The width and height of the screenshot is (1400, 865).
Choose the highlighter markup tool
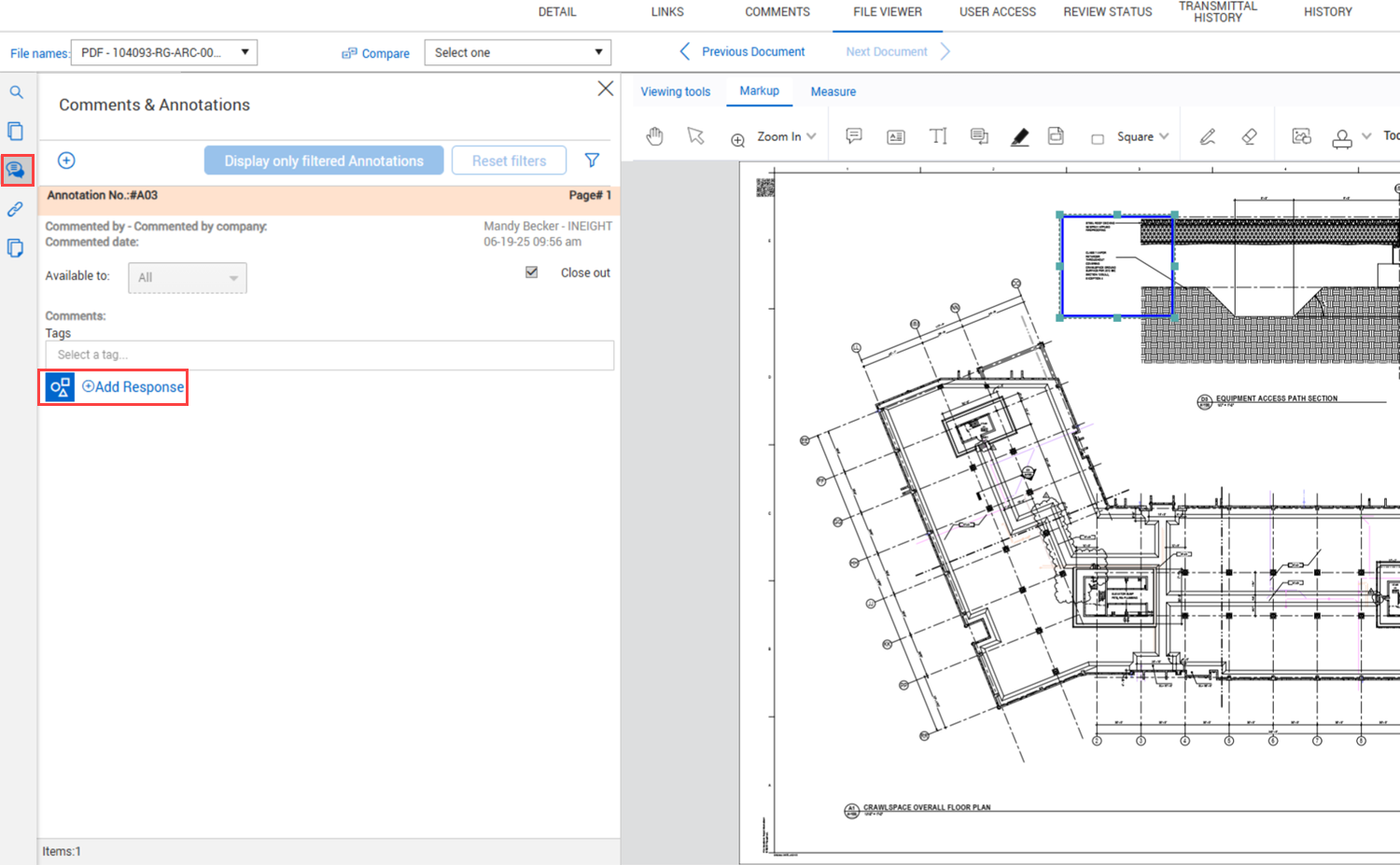pyautogui.click(x=1019, y=137)
